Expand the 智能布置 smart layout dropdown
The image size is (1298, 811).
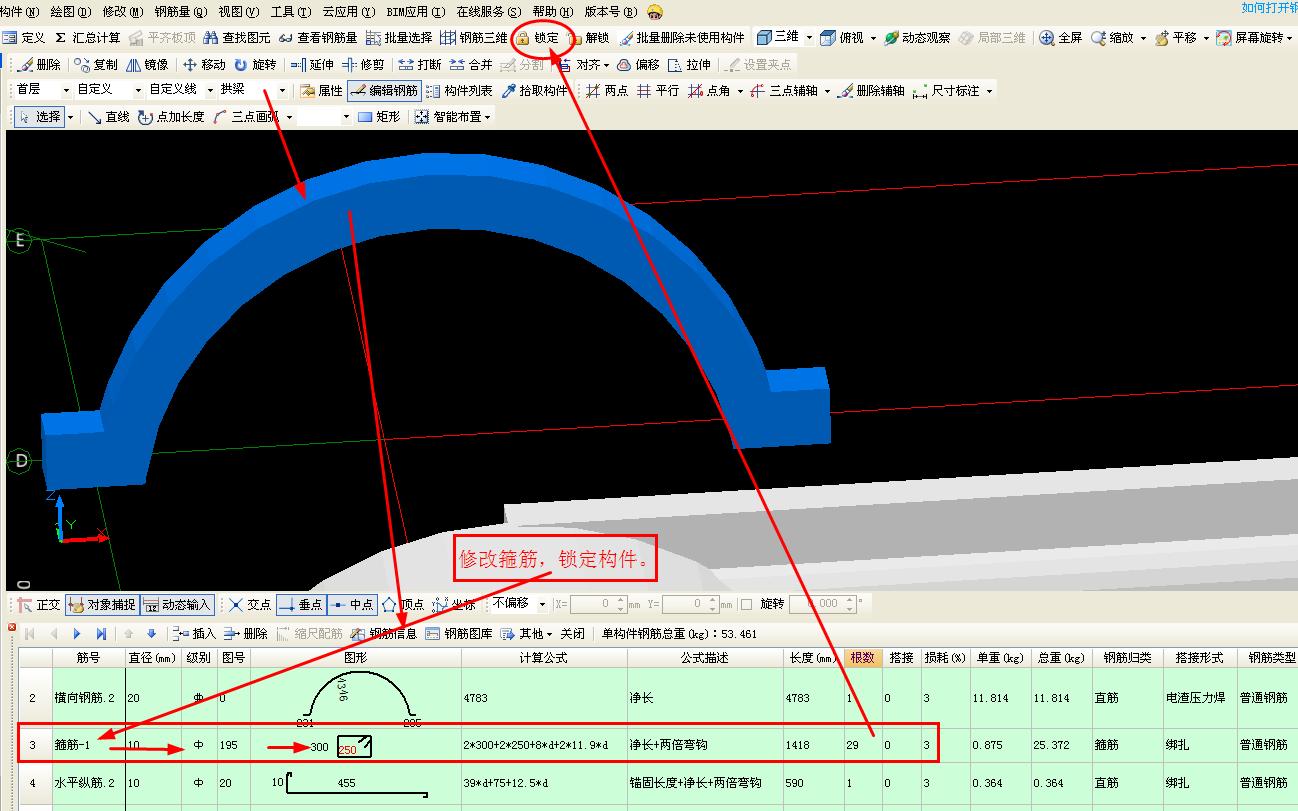(x=487, y=117)
